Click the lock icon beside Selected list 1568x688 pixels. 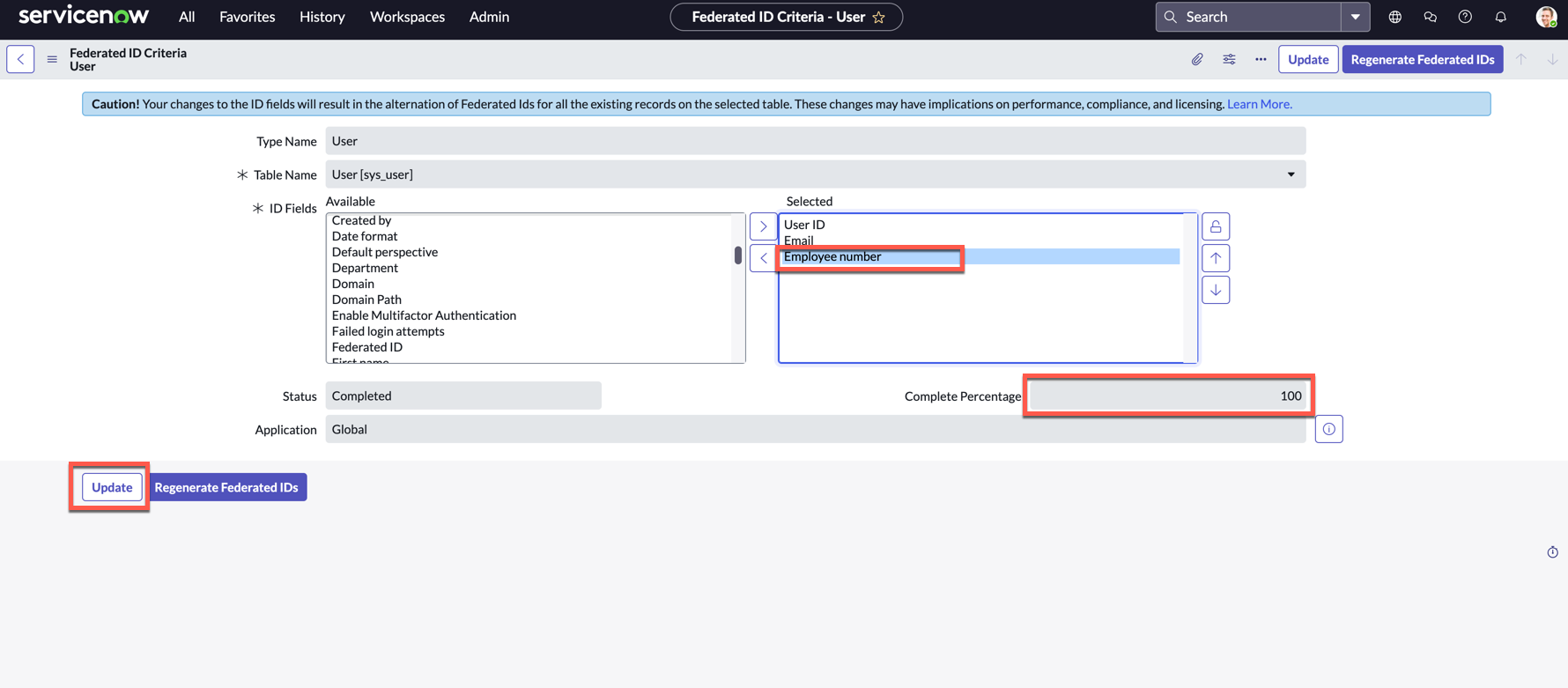click(x=1216, y=226)
